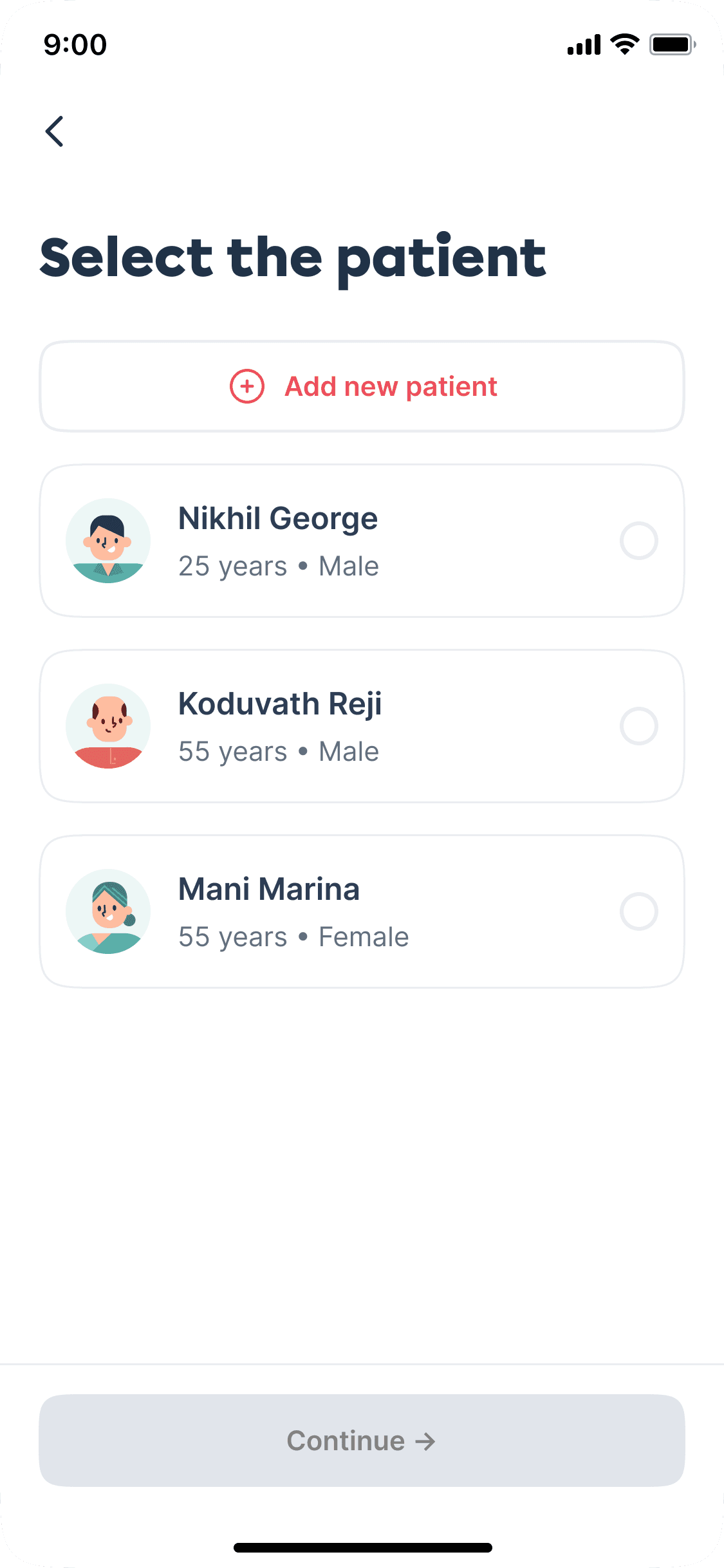The height and width of the screenshot is (1568, 724).
Task: Tap the cellular signal bars icon
Action: click(584, 45)
